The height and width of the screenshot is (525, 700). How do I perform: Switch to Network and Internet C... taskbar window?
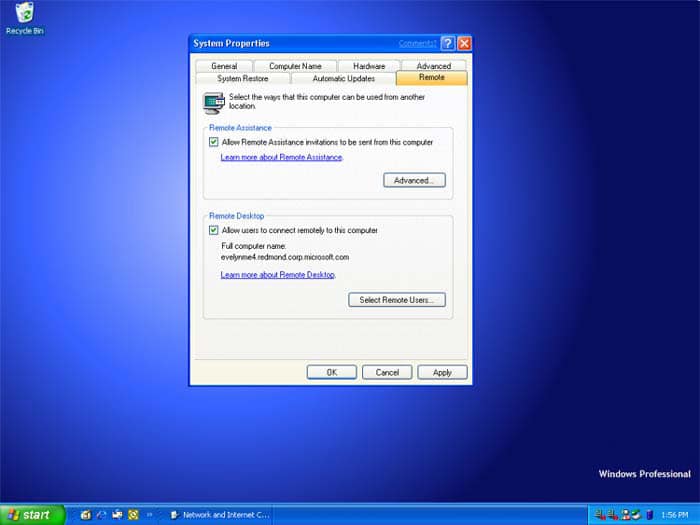click(x=220, y=515)
